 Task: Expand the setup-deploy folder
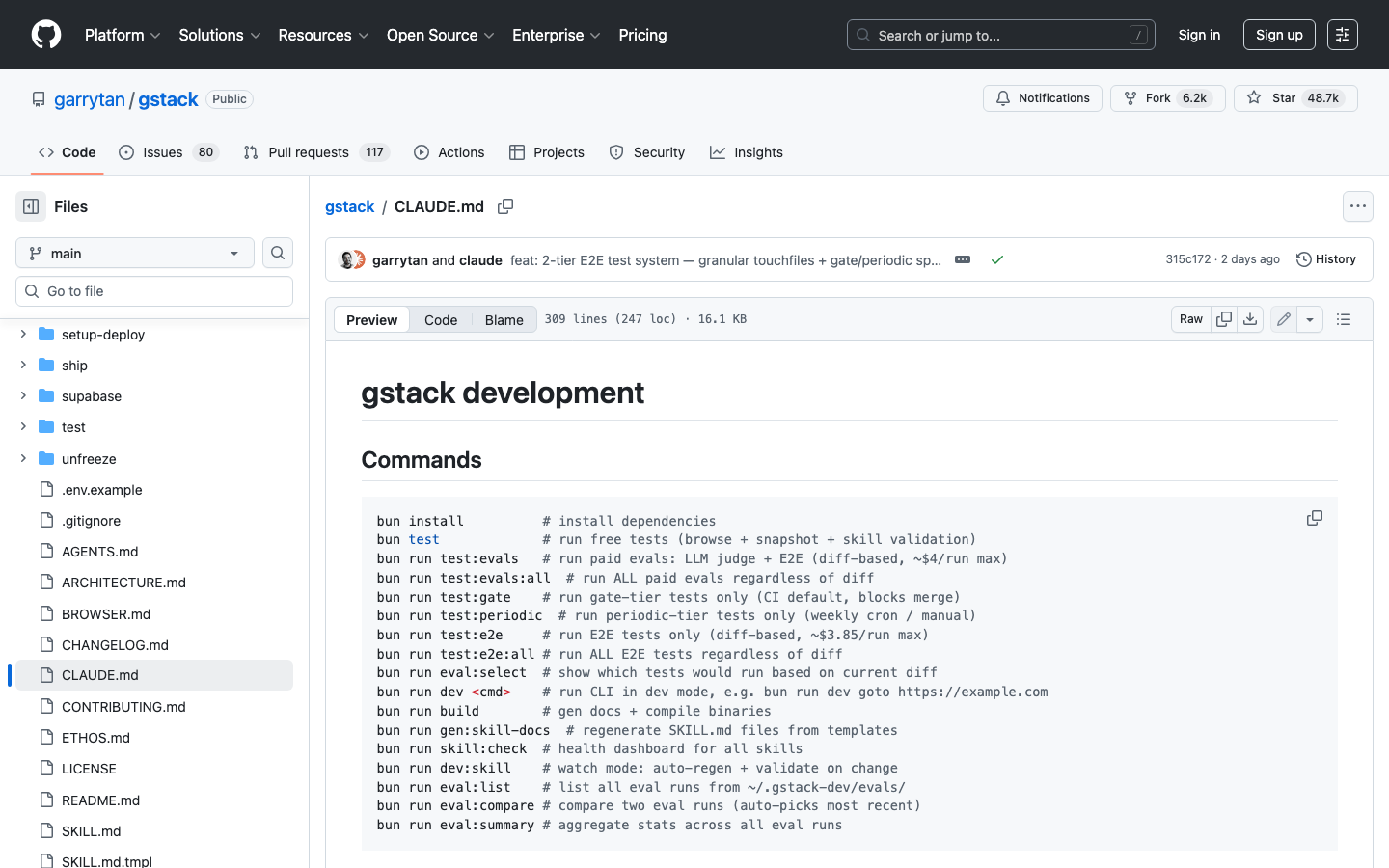click(x=23, y=335)
